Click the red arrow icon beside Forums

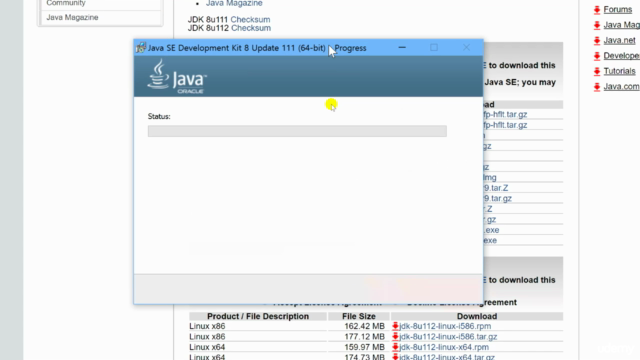pyautogui.click(x=597, y=10)
